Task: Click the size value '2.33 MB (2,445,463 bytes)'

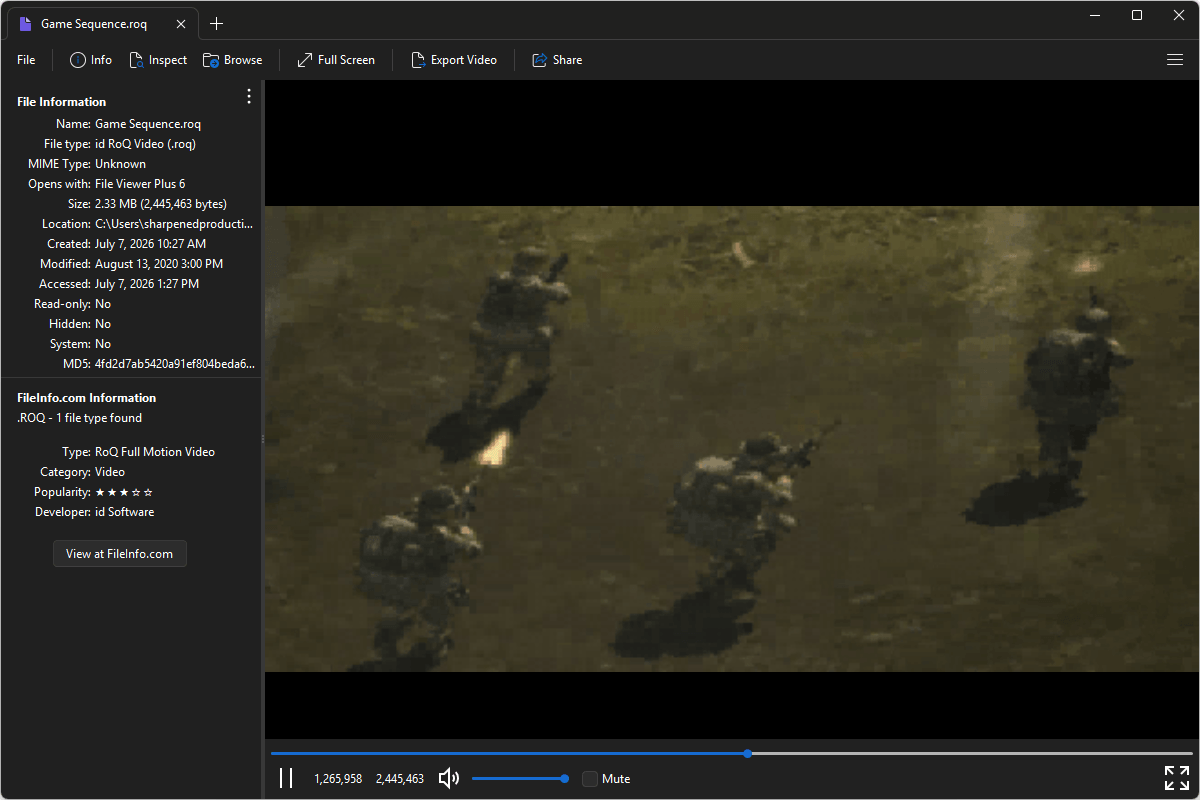Action: tap(161, 204)
